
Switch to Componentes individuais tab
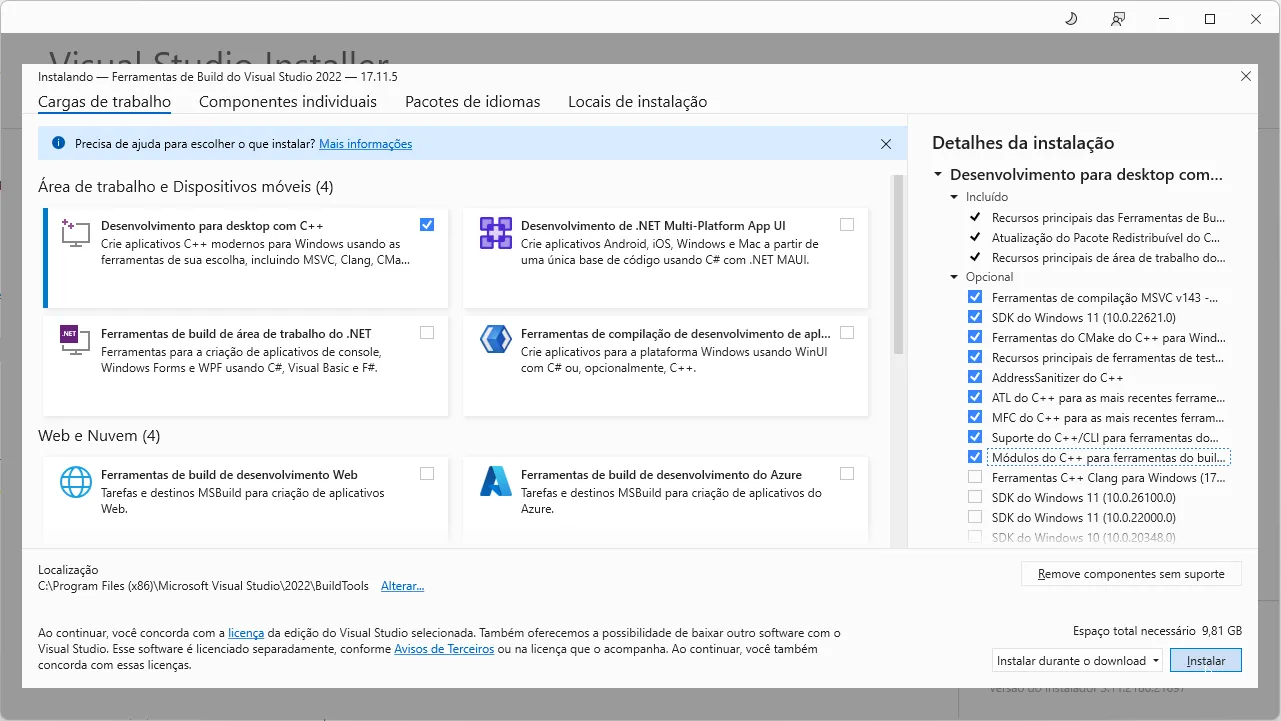coord(288,102)
